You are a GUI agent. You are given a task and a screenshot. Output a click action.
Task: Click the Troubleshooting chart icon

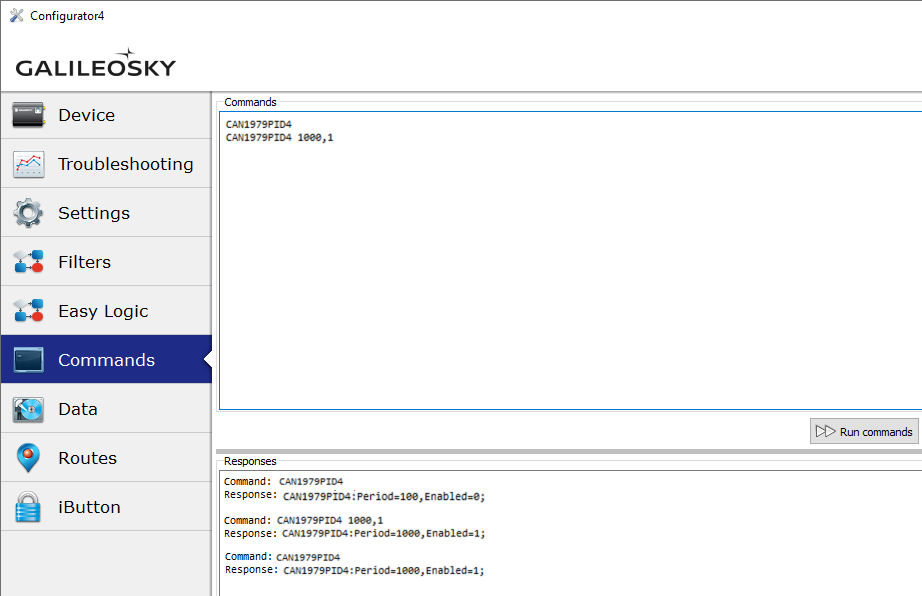(28, 164)
